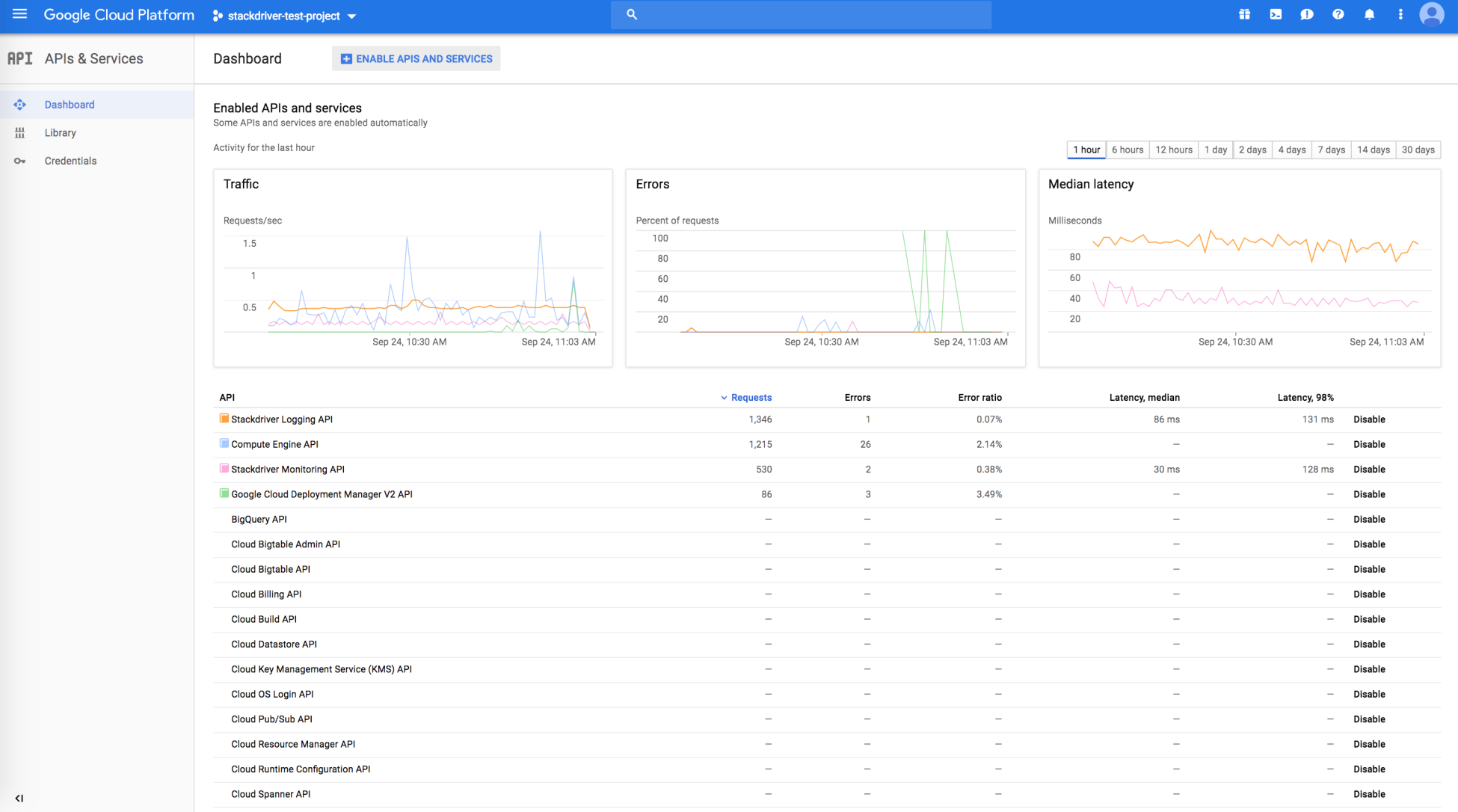Click the pink Stackdriver Monitoring swatch
The image size is (1458, 812).
pos(224,469)
